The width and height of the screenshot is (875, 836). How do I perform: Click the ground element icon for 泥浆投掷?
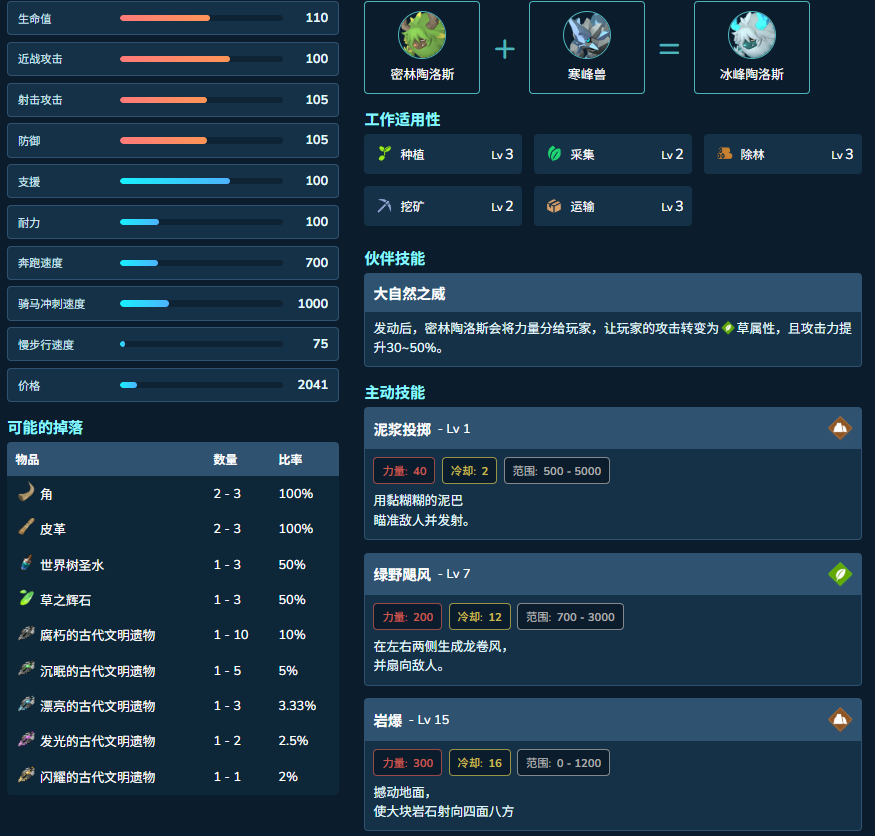[x=840, y=429]
